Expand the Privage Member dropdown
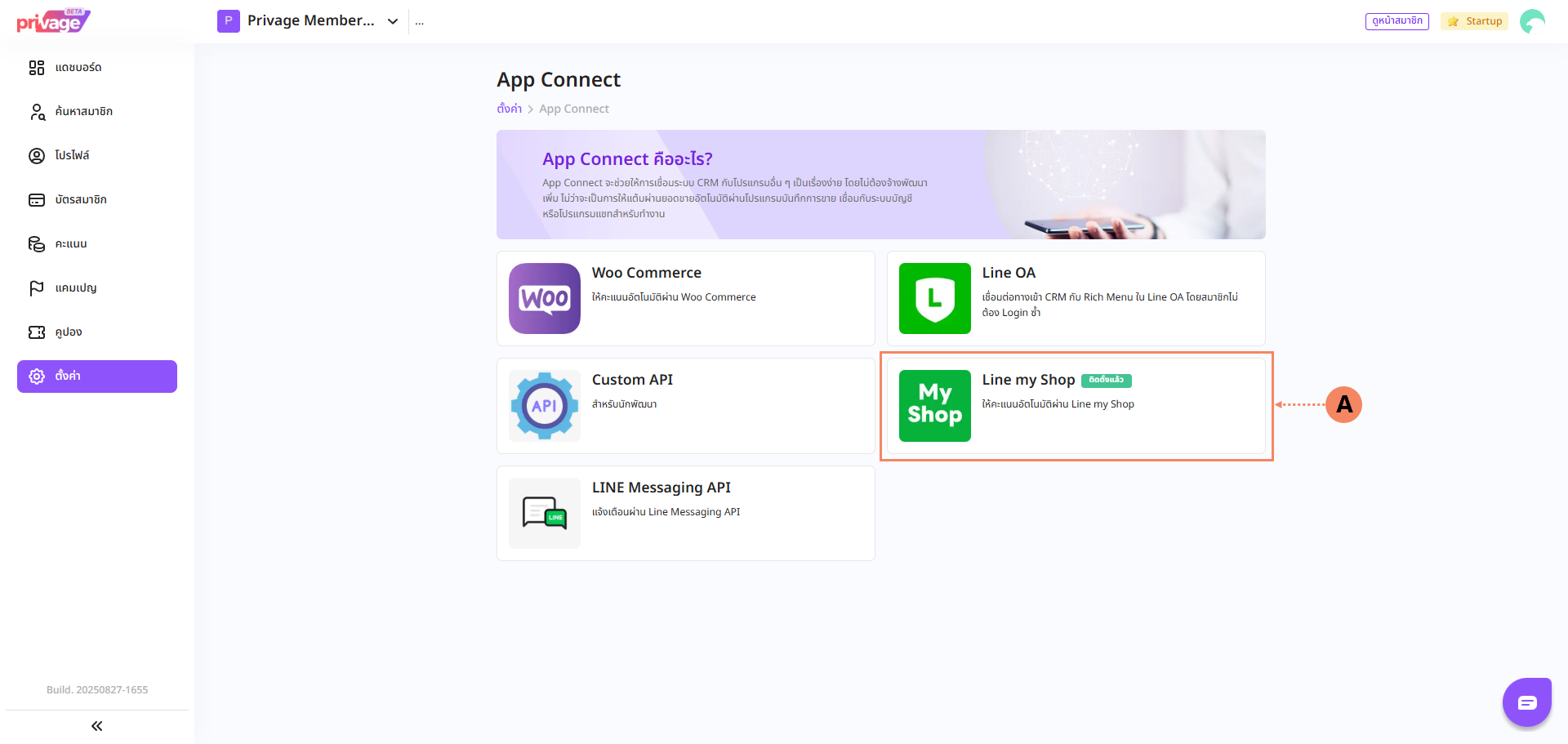1568x744 pixels. (x=393, y=21)
